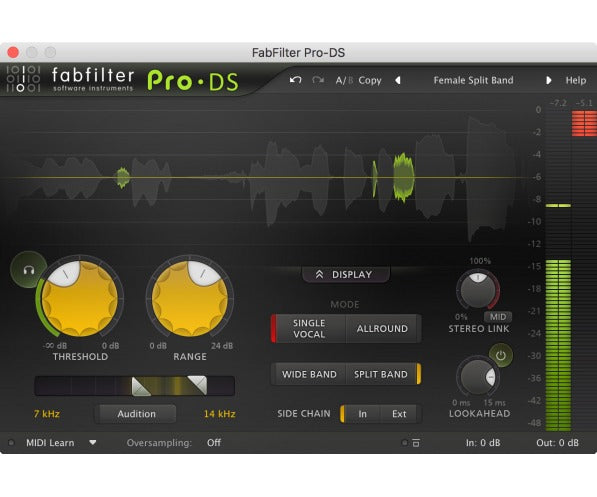Select Allround mode
597x497 pixels.
pyautogui.click(x=382, y=329)
